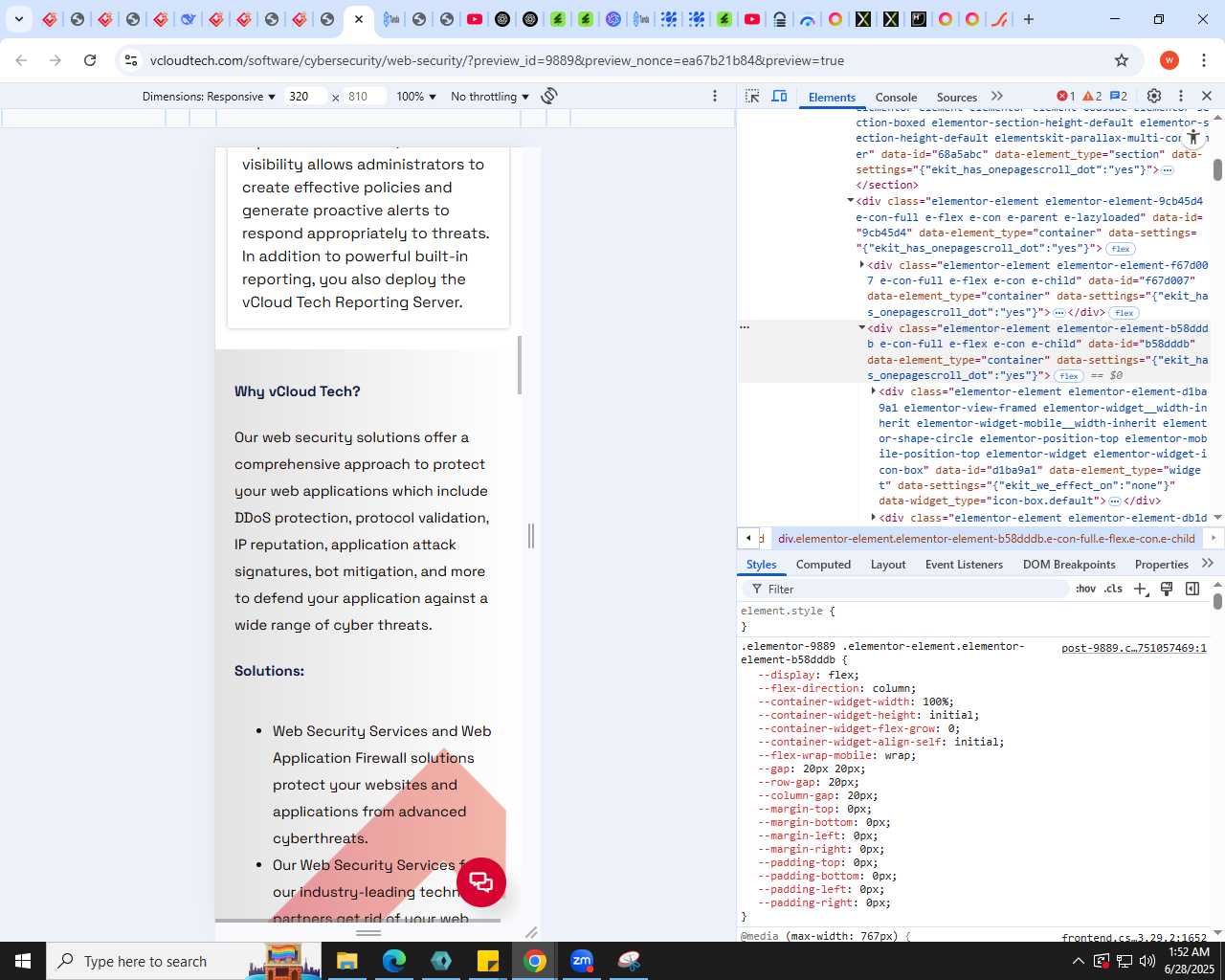Toggle the rendering emulations paintbrush icon
The height and width of the screenshot is (980, 1225).
click(x=1167, y=590)
